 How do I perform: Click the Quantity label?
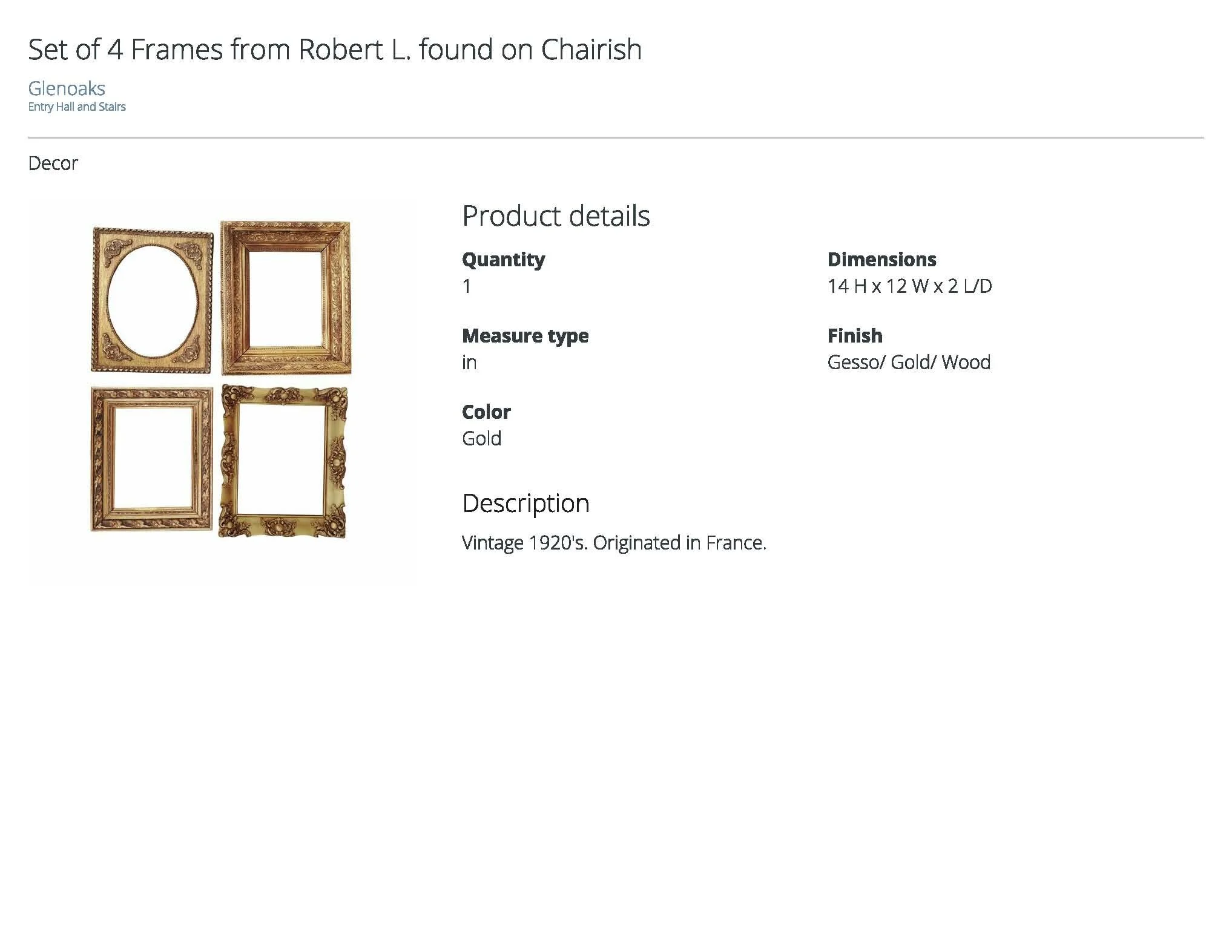(x=503, y=260)
